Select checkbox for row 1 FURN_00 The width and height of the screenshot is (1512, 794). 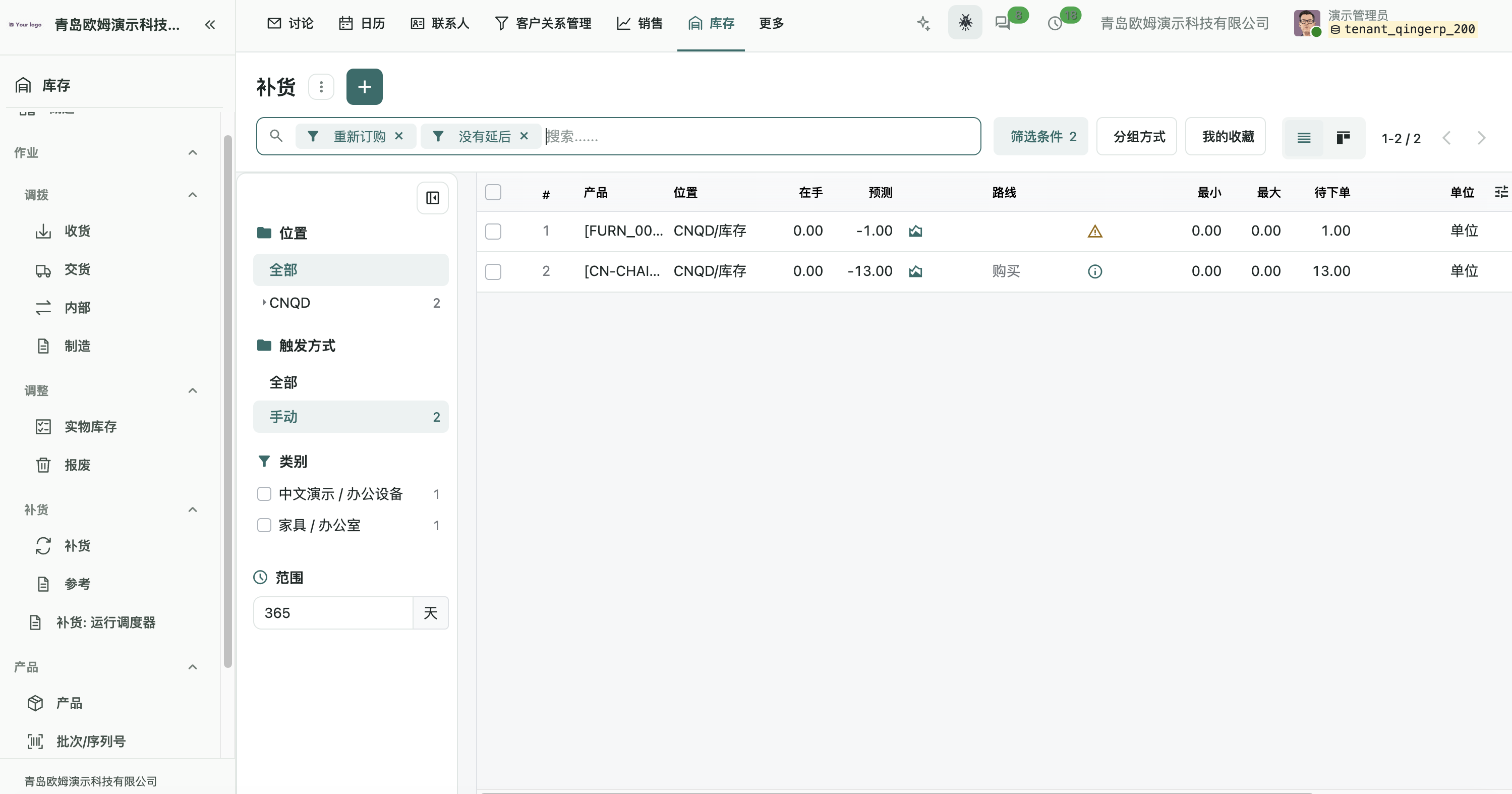click(x=493, y=232)
